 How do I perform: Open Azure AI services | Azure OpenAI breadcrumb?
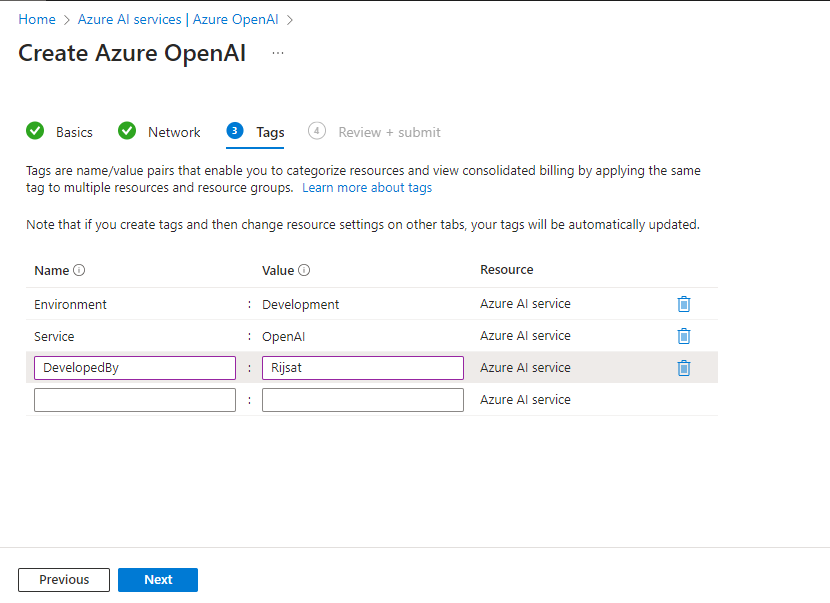178,20
